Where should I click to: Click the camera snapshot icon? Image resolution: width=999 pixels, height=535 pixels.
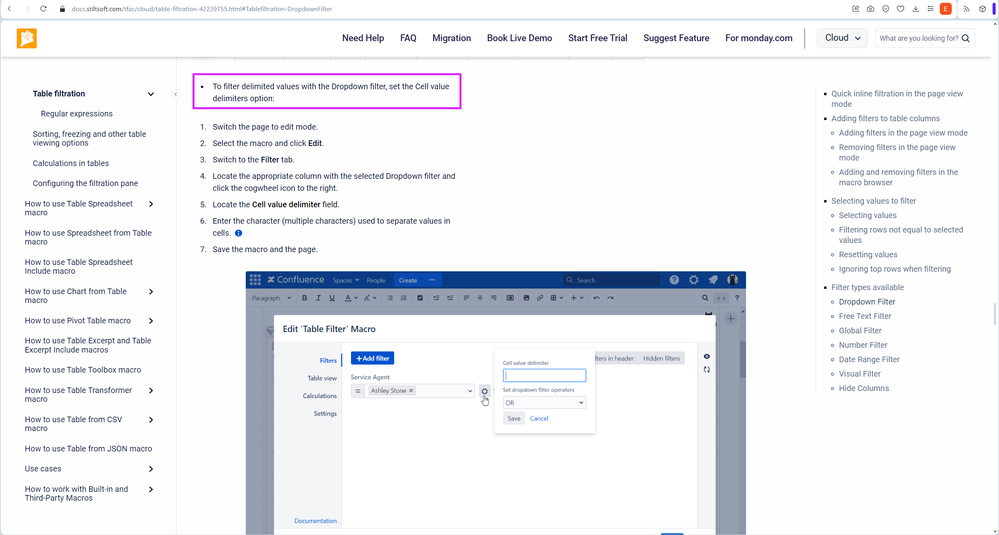point(871,9)
